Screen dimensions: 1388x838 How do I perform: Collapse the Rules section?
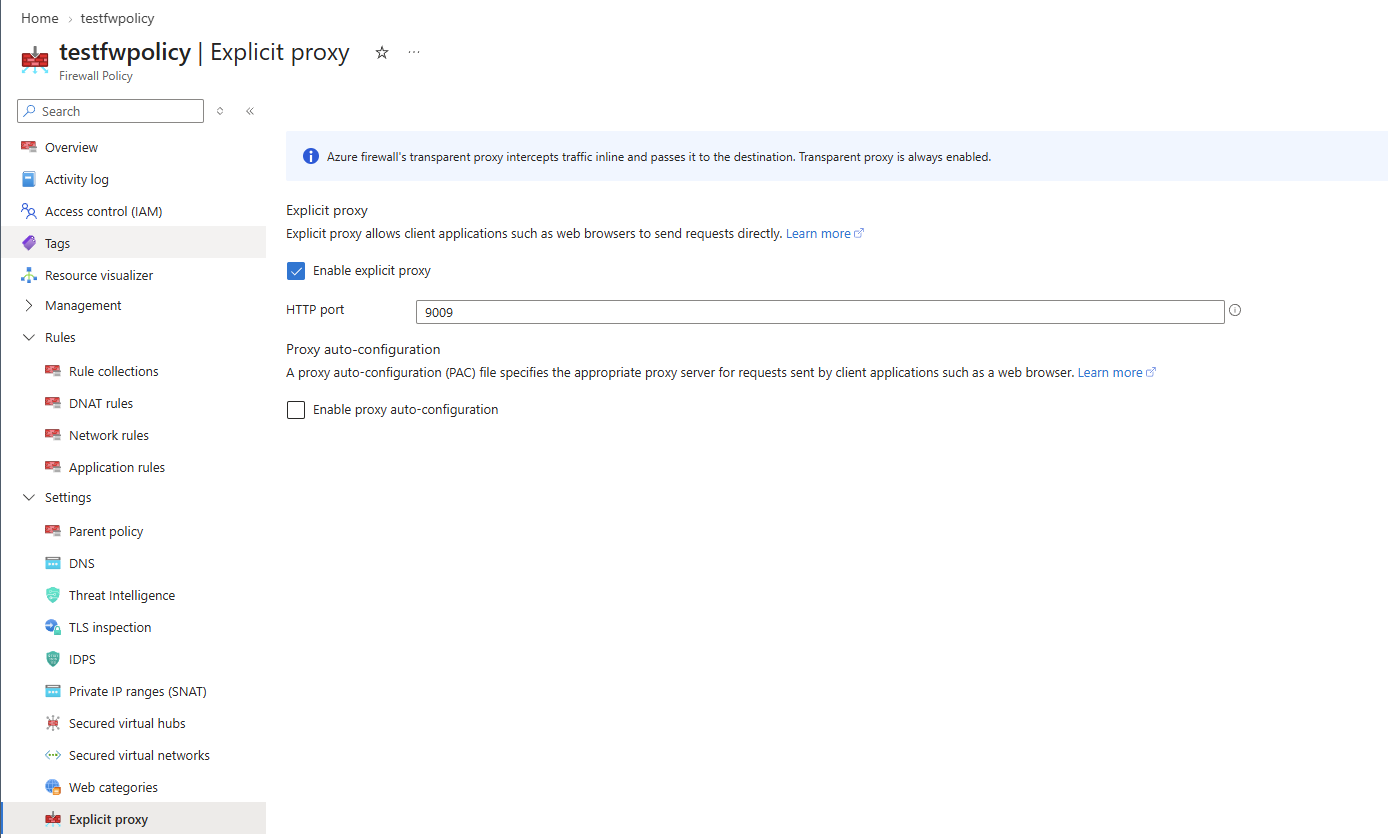(x=29, y=338)
